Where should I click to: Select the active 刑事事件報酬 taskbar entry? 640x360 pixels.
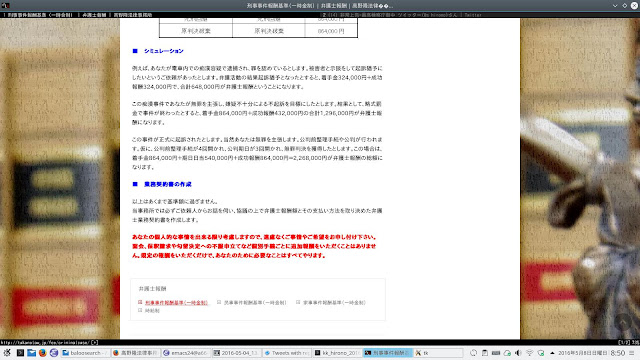tap(387, 353)
